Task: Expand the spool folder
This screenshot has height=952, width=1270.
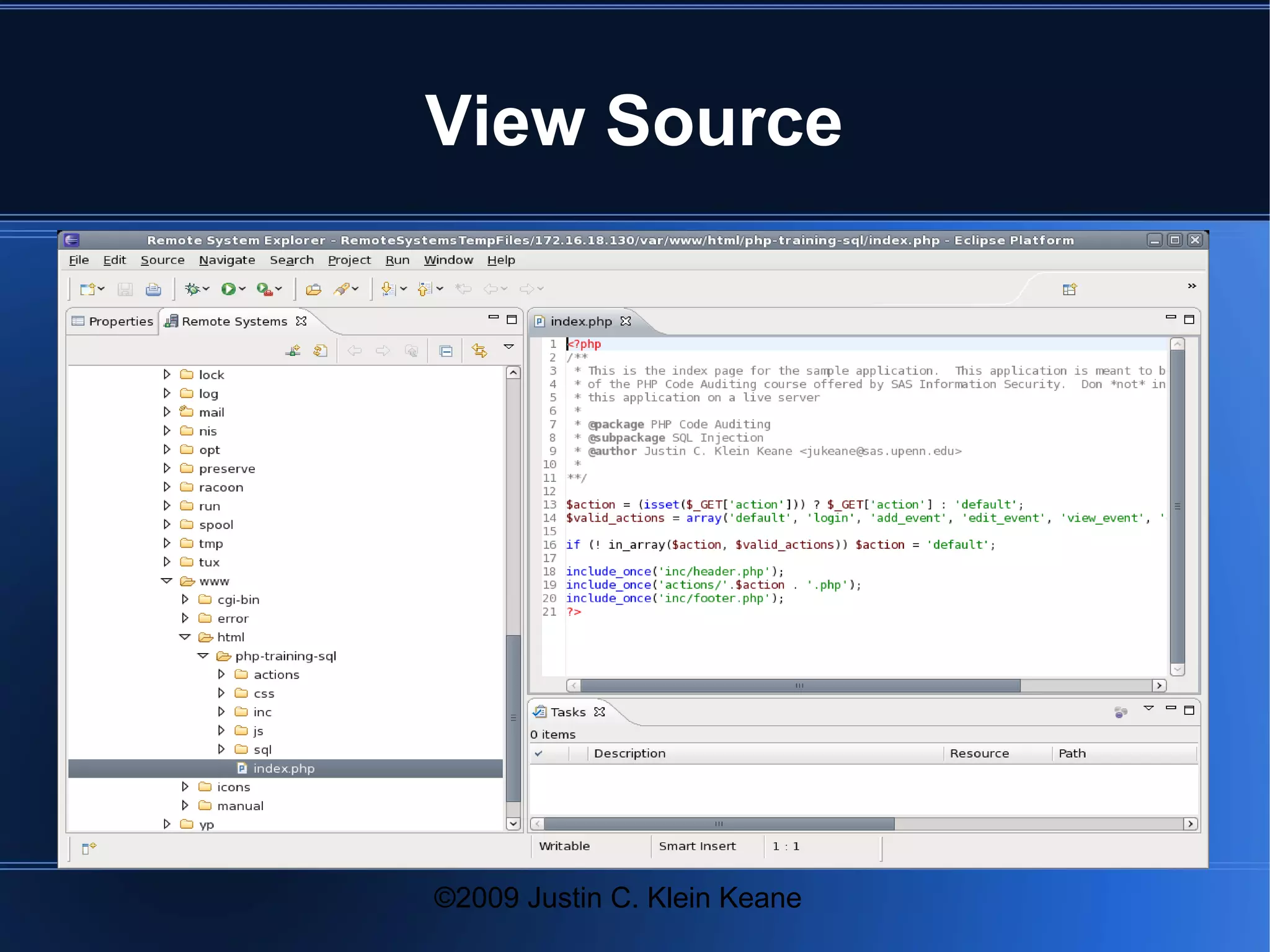Action: 167,524
